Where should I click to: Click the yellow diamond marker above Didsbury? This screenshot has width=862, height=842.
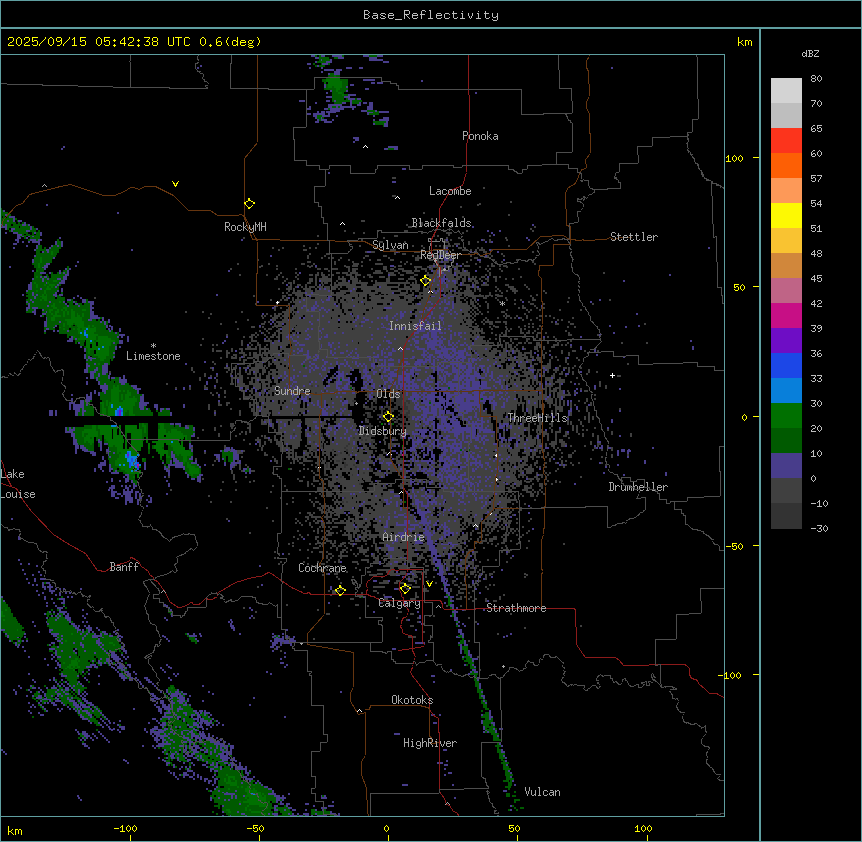388,416
